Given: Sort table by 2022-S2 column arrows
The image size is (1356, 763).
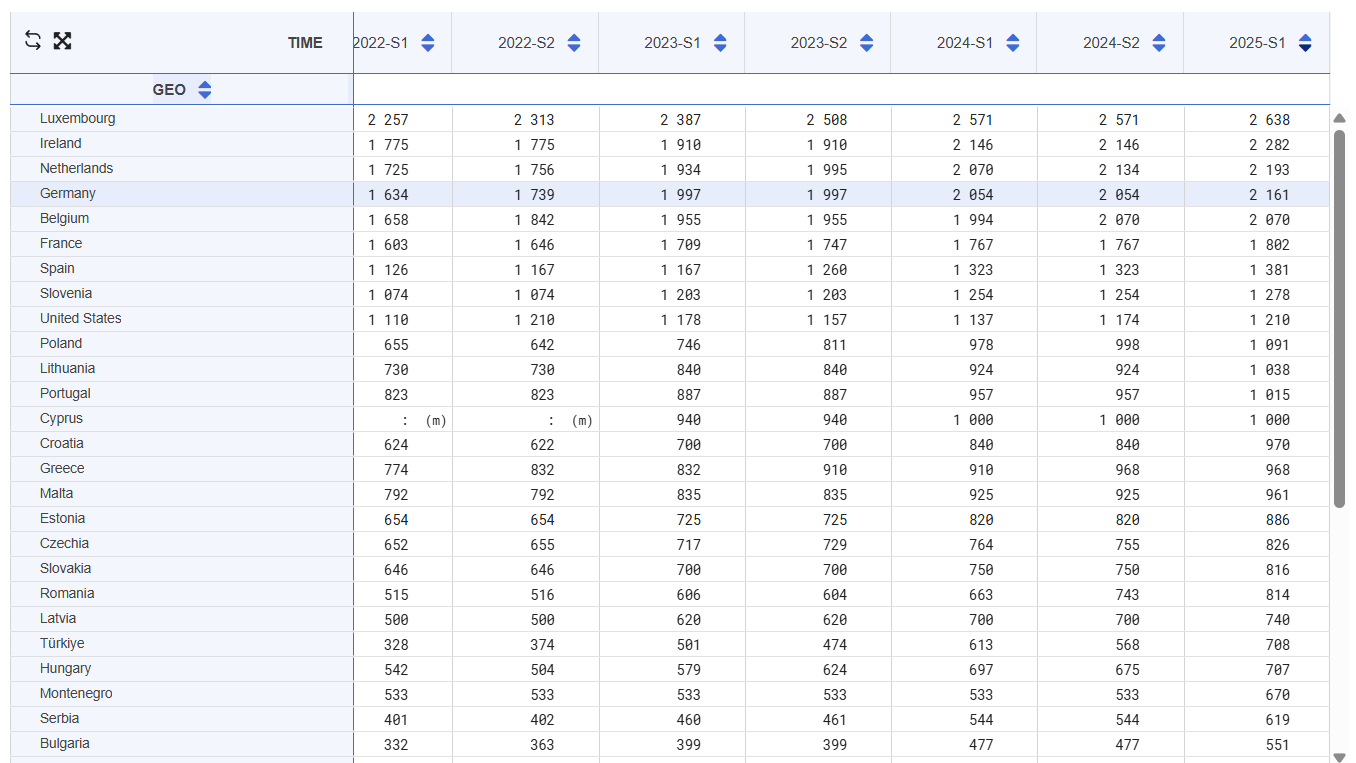Looking at the screenshot, I should click(574, 43).
